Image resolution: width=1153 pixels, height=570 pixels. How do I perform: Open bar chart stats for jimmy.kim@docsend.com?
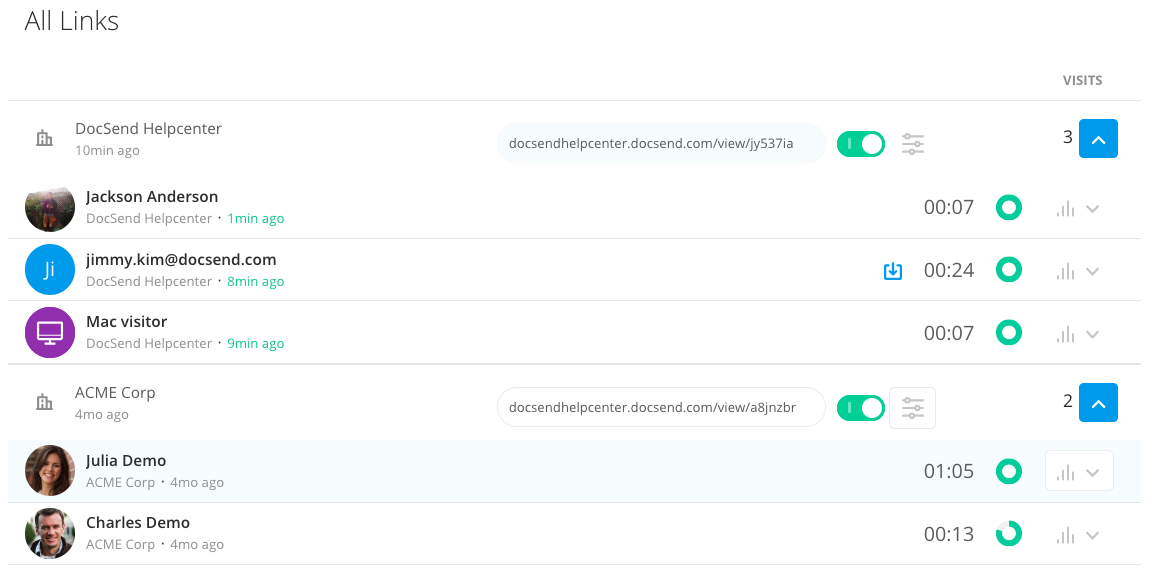pos(1065,271)
